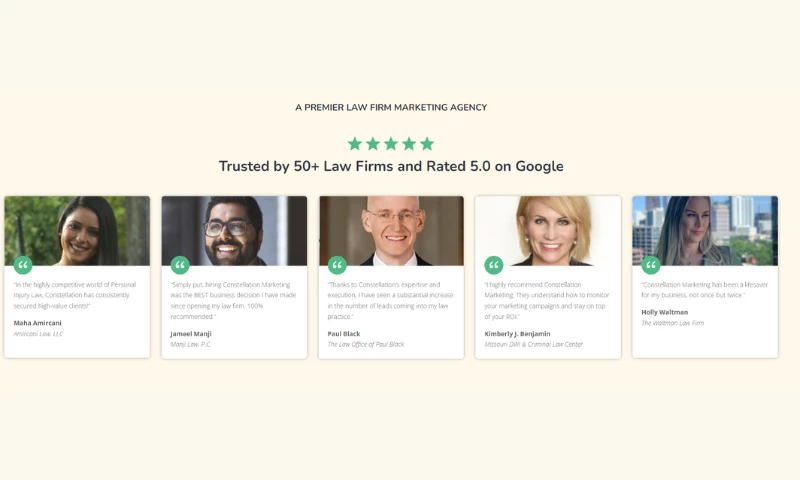Click The Law Office of Paul Black text
Viewport: 800px width, 480px height.
click(366, 345)
